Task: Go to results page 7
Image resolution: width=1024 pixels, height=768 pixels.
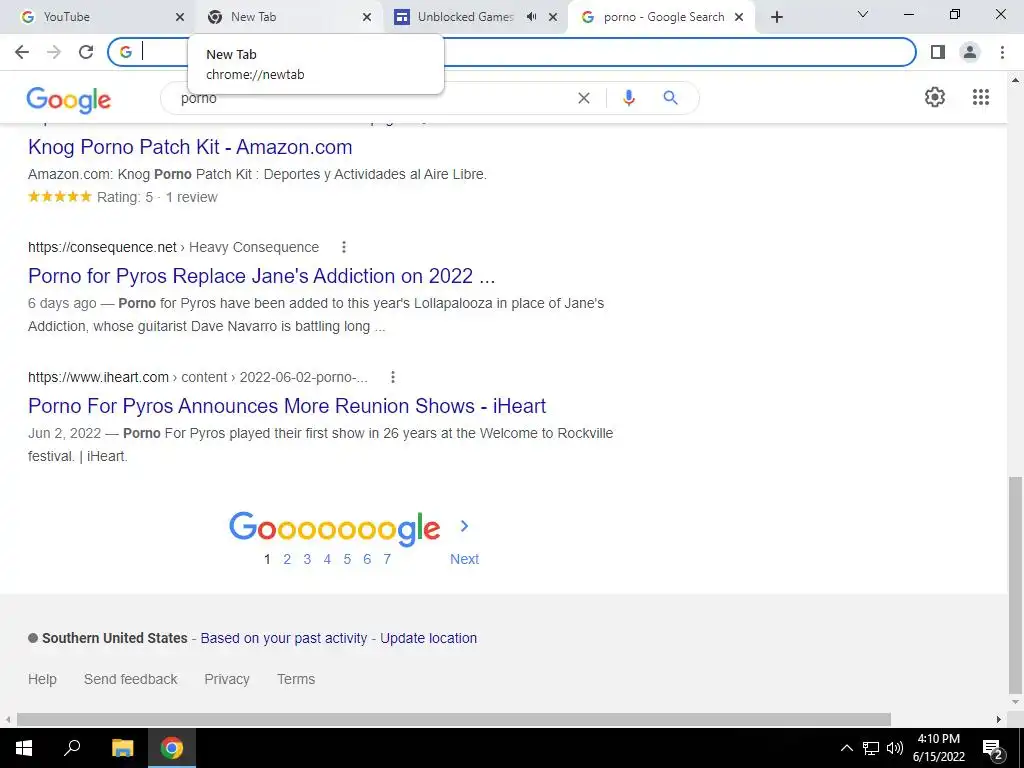Action: [x=387, y=559]
